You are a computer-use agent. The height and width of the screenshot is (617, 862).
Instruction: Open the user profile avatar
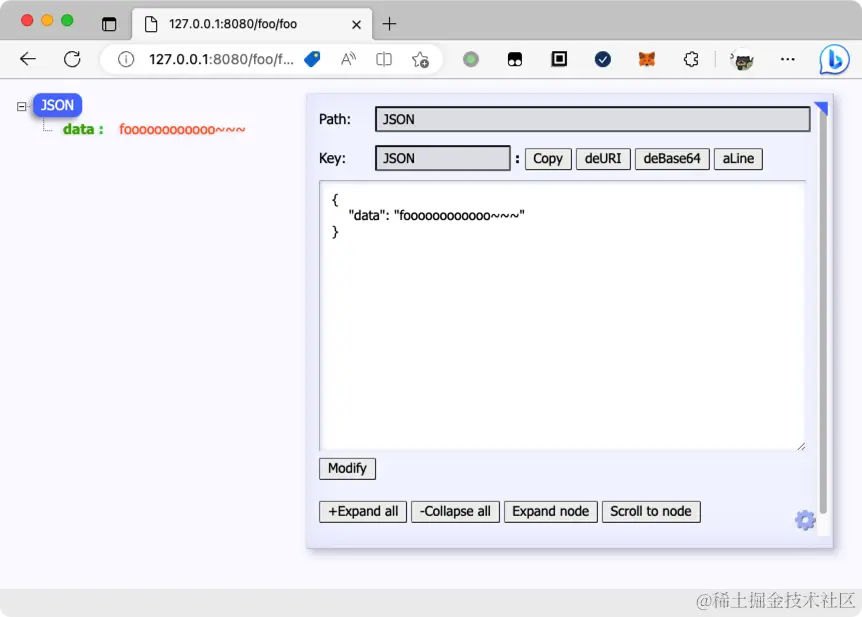[x=742, y=59]
